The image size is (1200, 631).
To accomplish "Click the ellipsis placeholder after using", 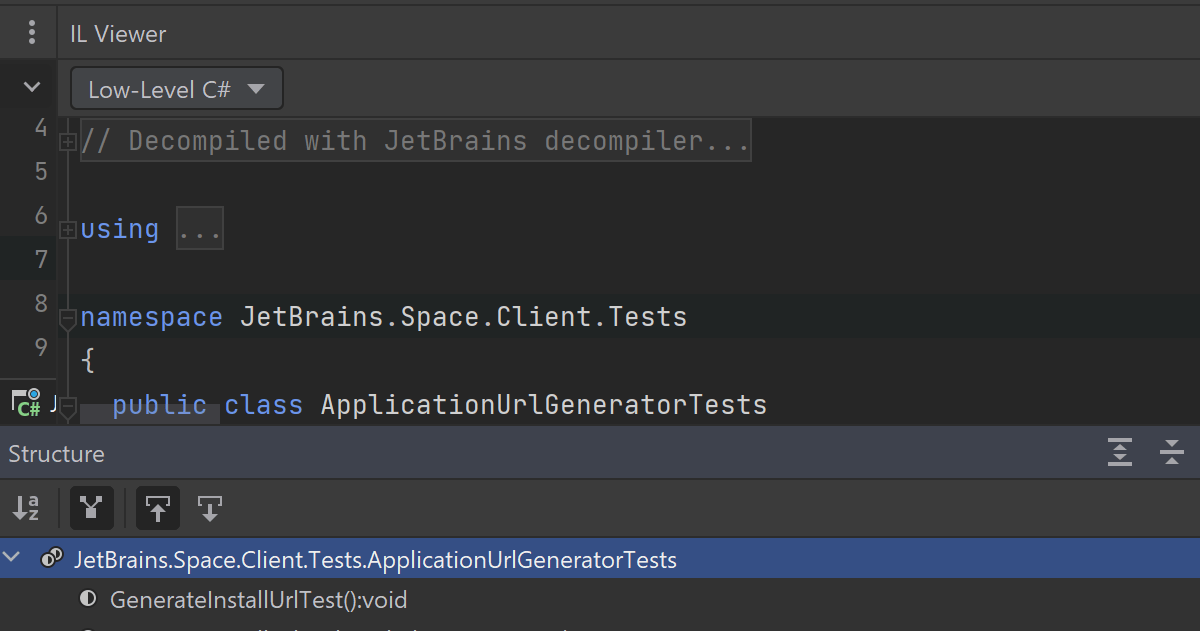I will (200, 229).
